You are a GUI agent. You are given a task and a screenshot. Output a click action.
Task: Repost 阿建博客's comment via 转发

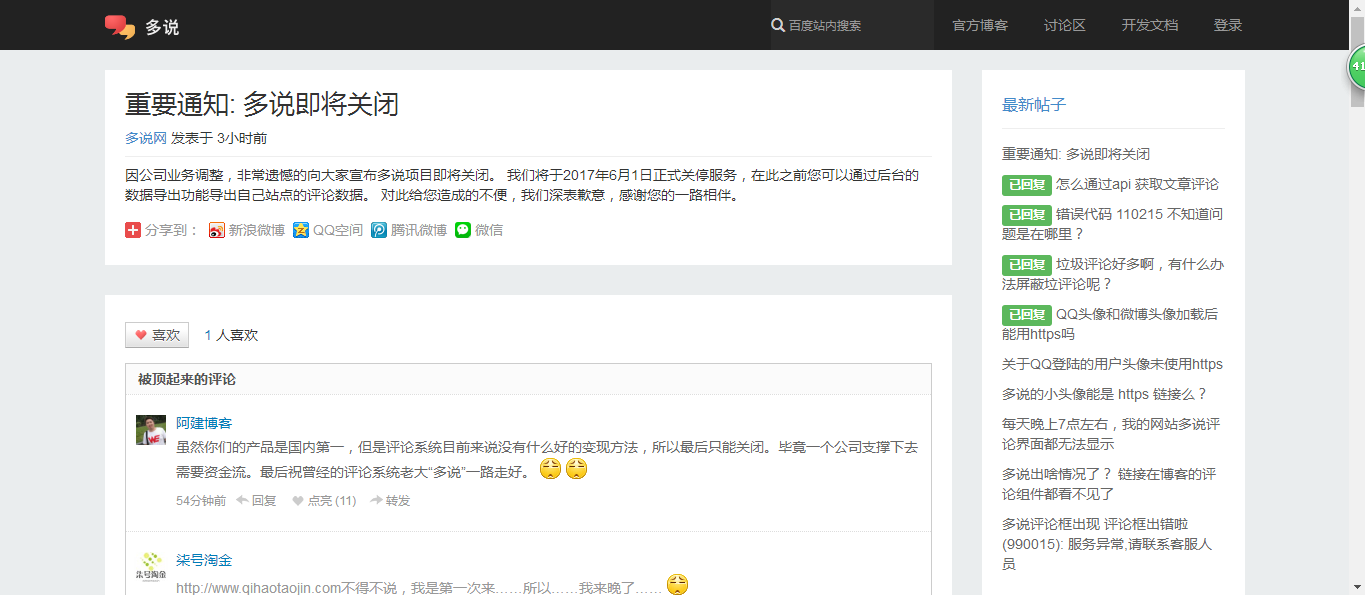pyautogui.click(x=390, y=500)
